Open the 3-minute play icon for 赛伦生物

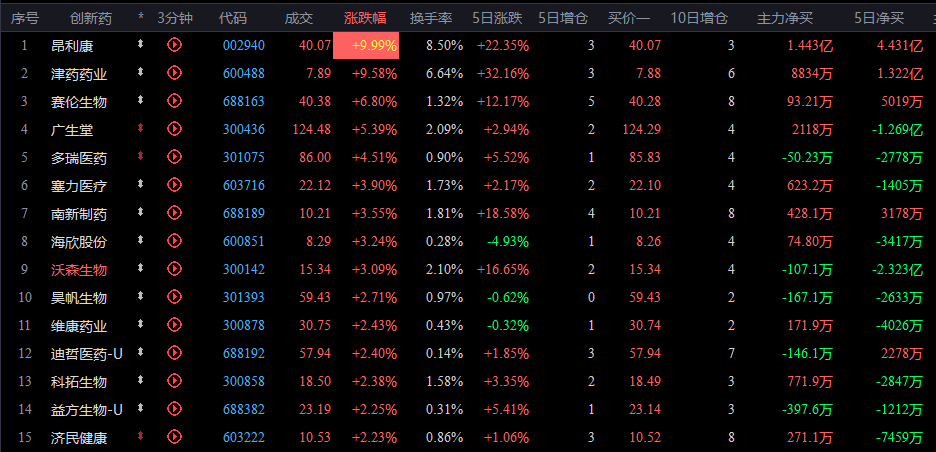(x=174, y=101)
